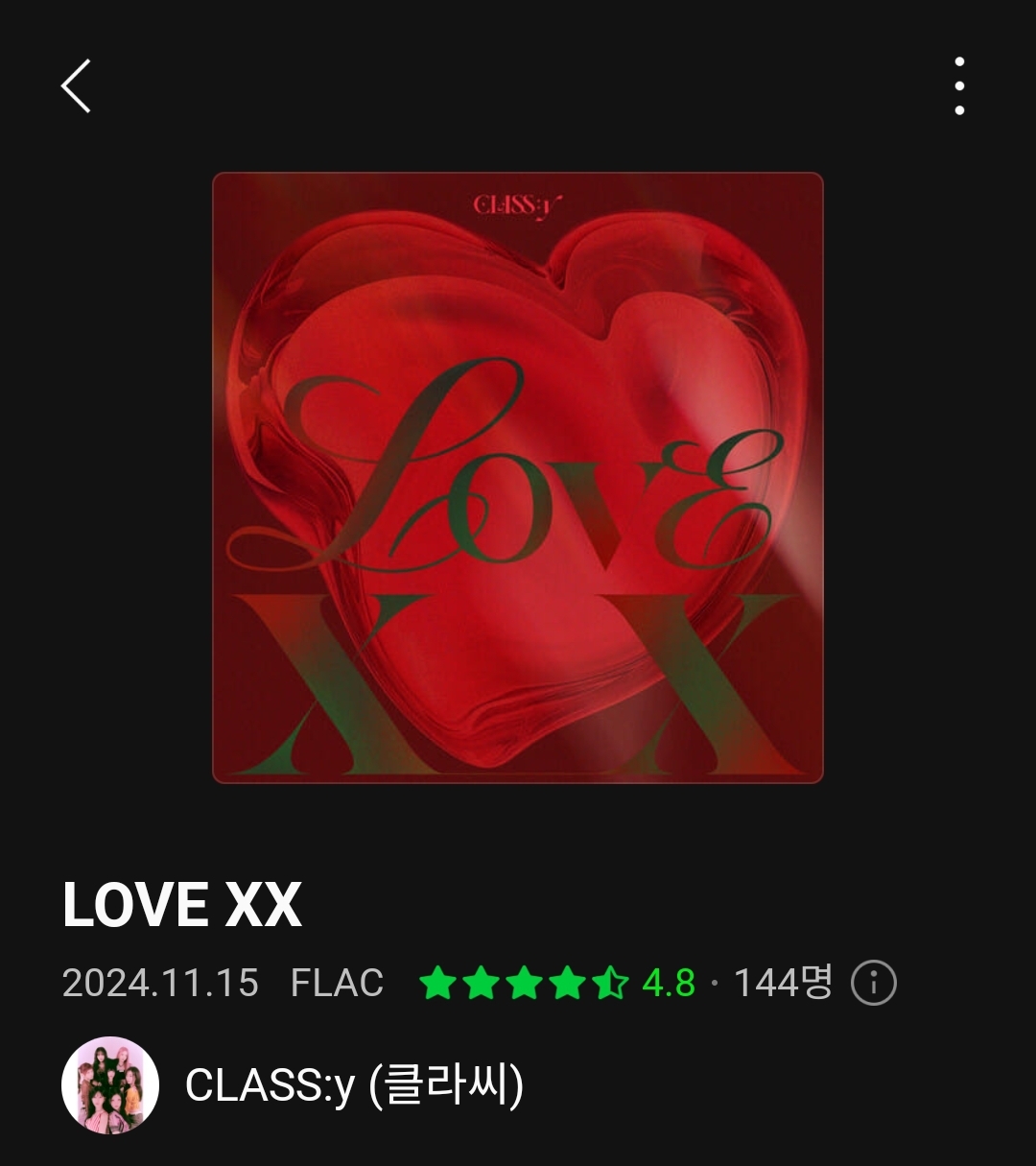Tap the 4.8 rating score
Viewport: 1036px width, 1166px height.
[669, 984]
